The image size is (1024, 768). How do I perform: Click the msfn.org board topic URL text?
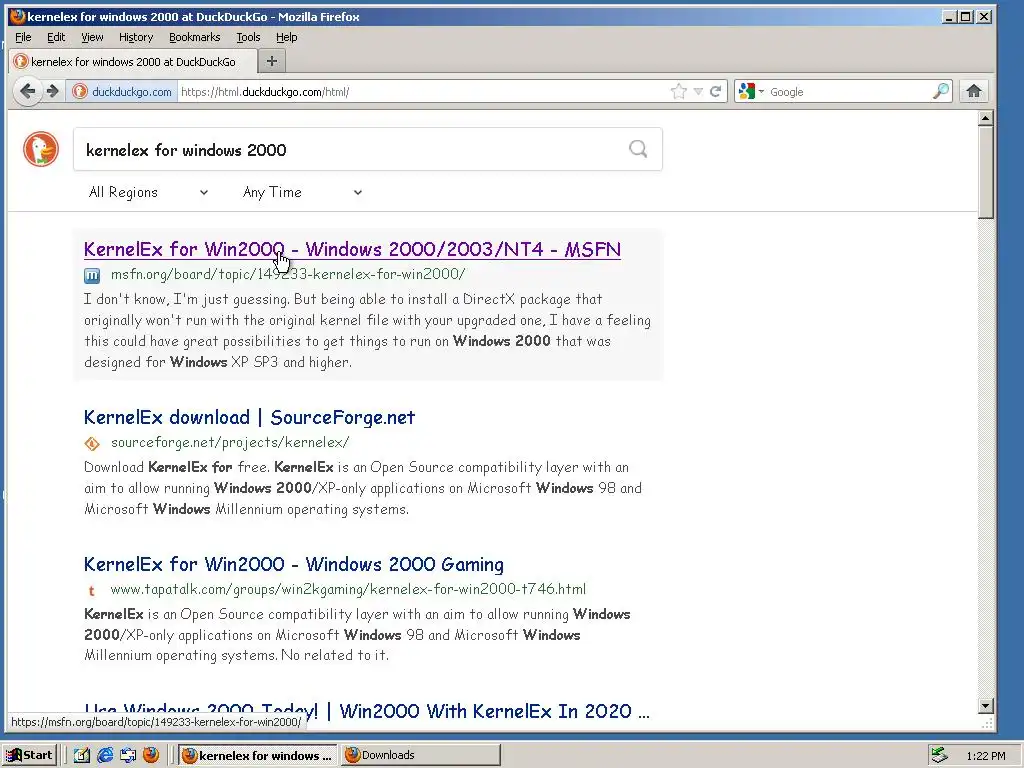[288, 274]
